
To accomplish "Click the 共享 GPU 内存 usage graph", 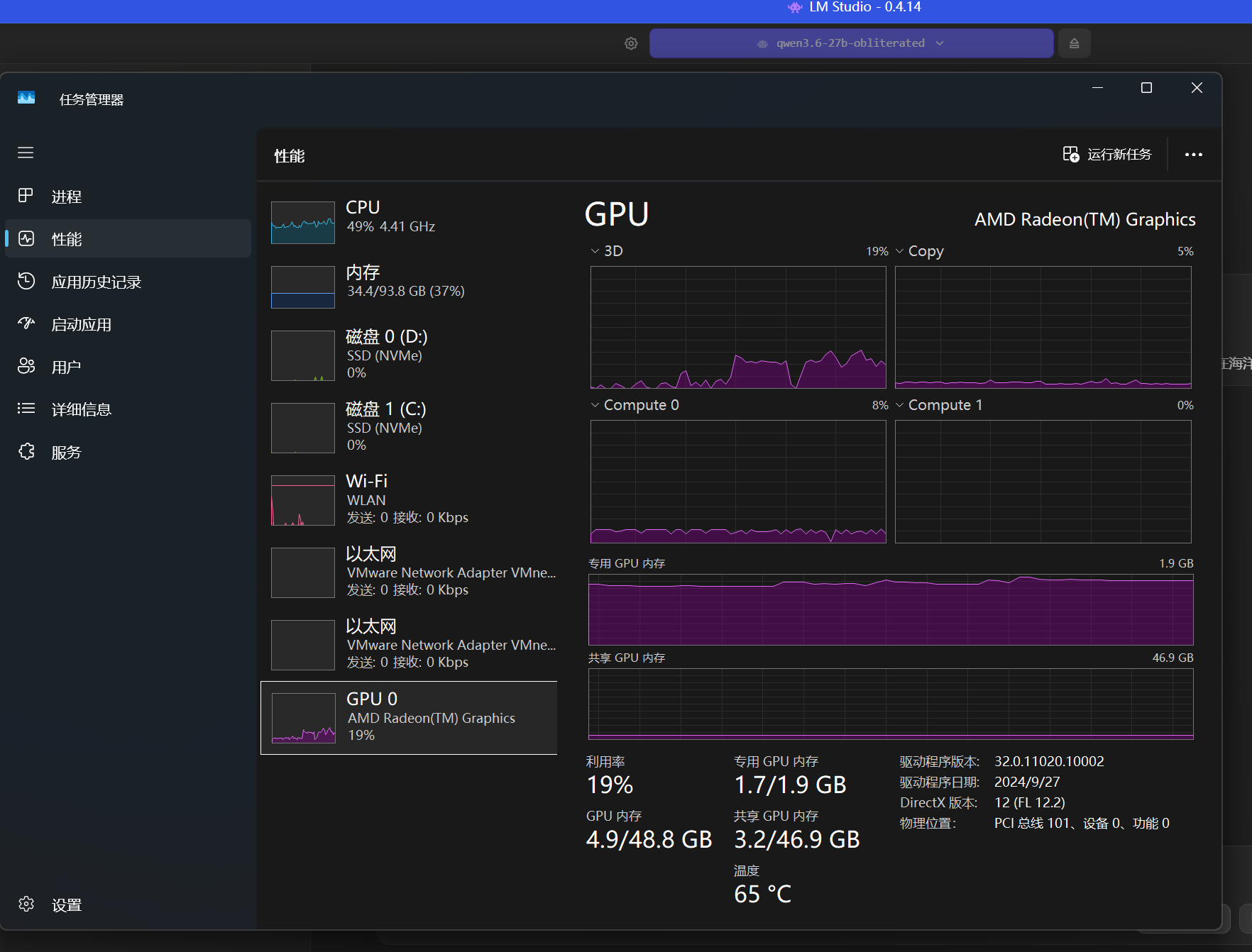I will click(891, 704).
